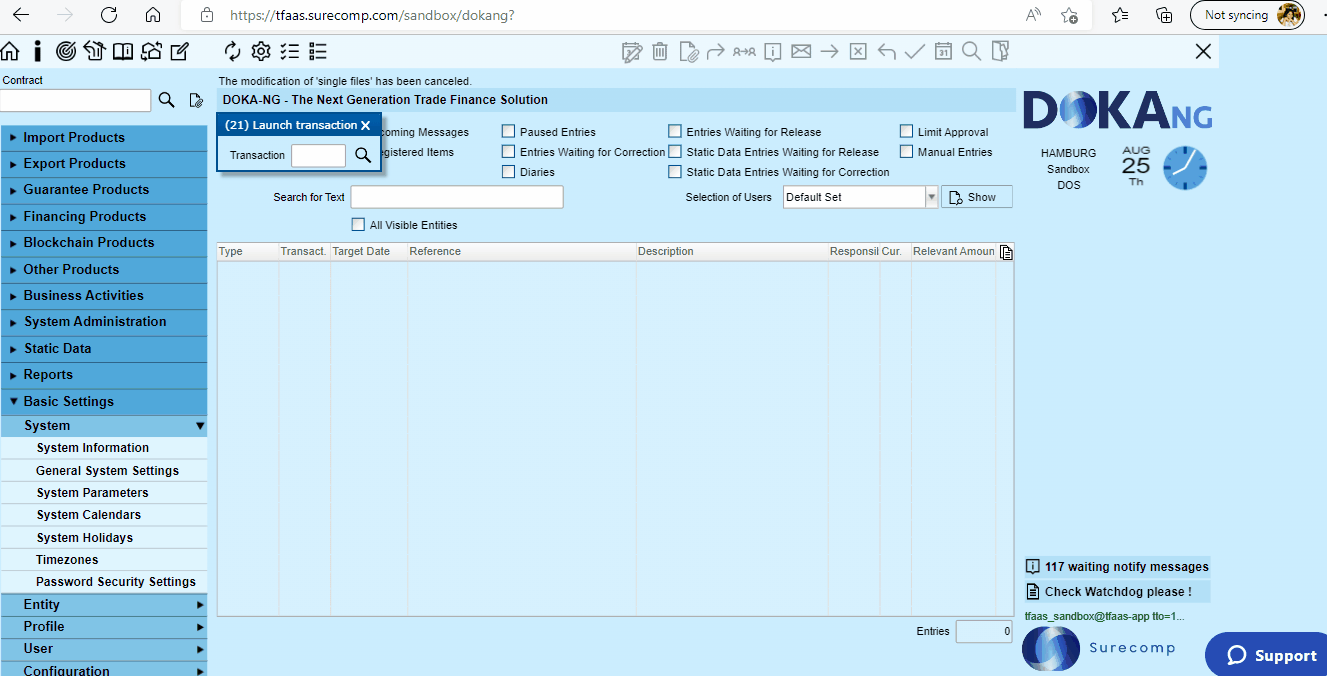Check the Diaries checkbox
This screenshot has width=1327, height=676.
tap(509, 171)
